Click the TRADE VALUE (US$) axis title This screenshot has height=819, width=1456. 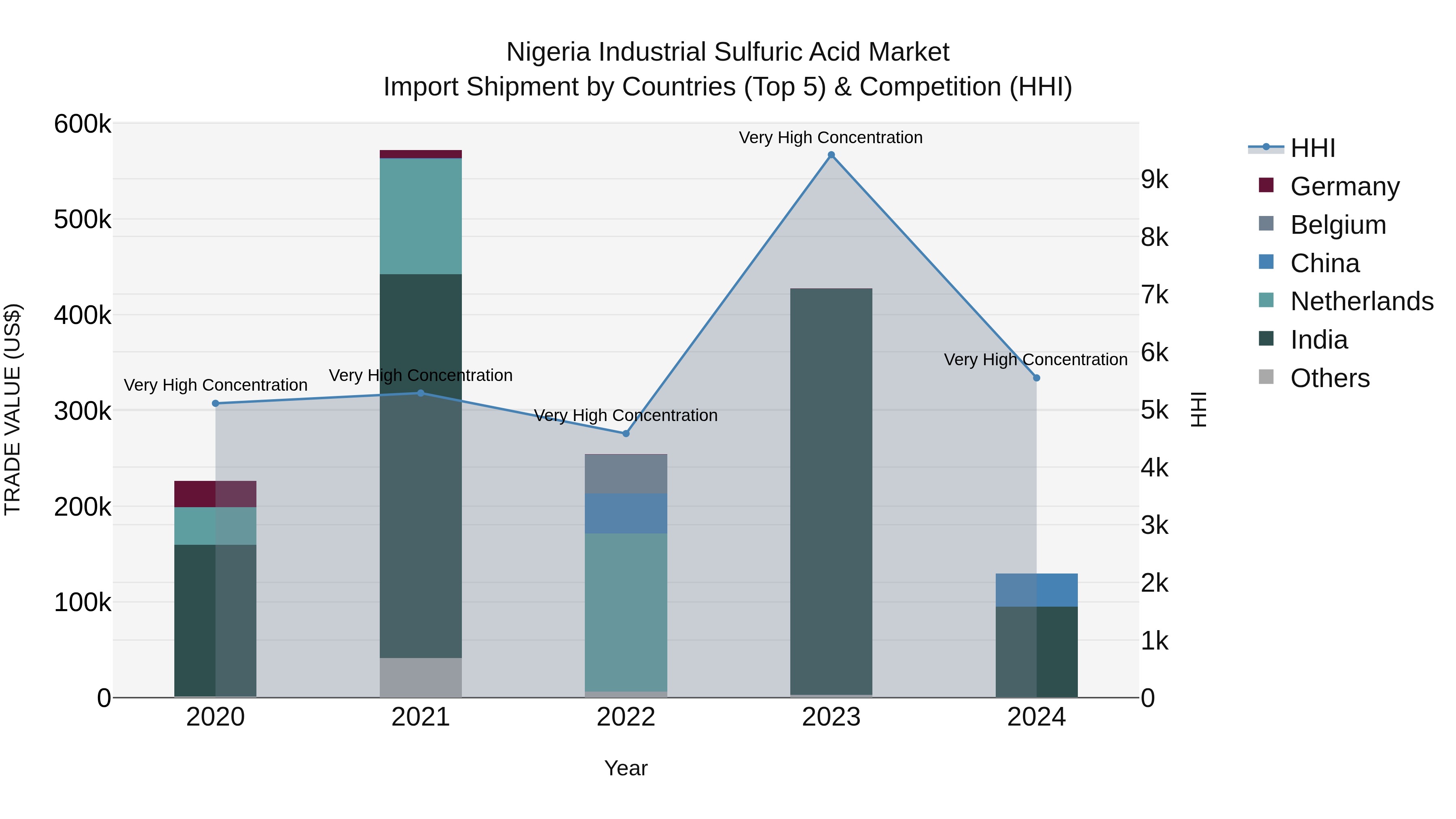(13, 409)
